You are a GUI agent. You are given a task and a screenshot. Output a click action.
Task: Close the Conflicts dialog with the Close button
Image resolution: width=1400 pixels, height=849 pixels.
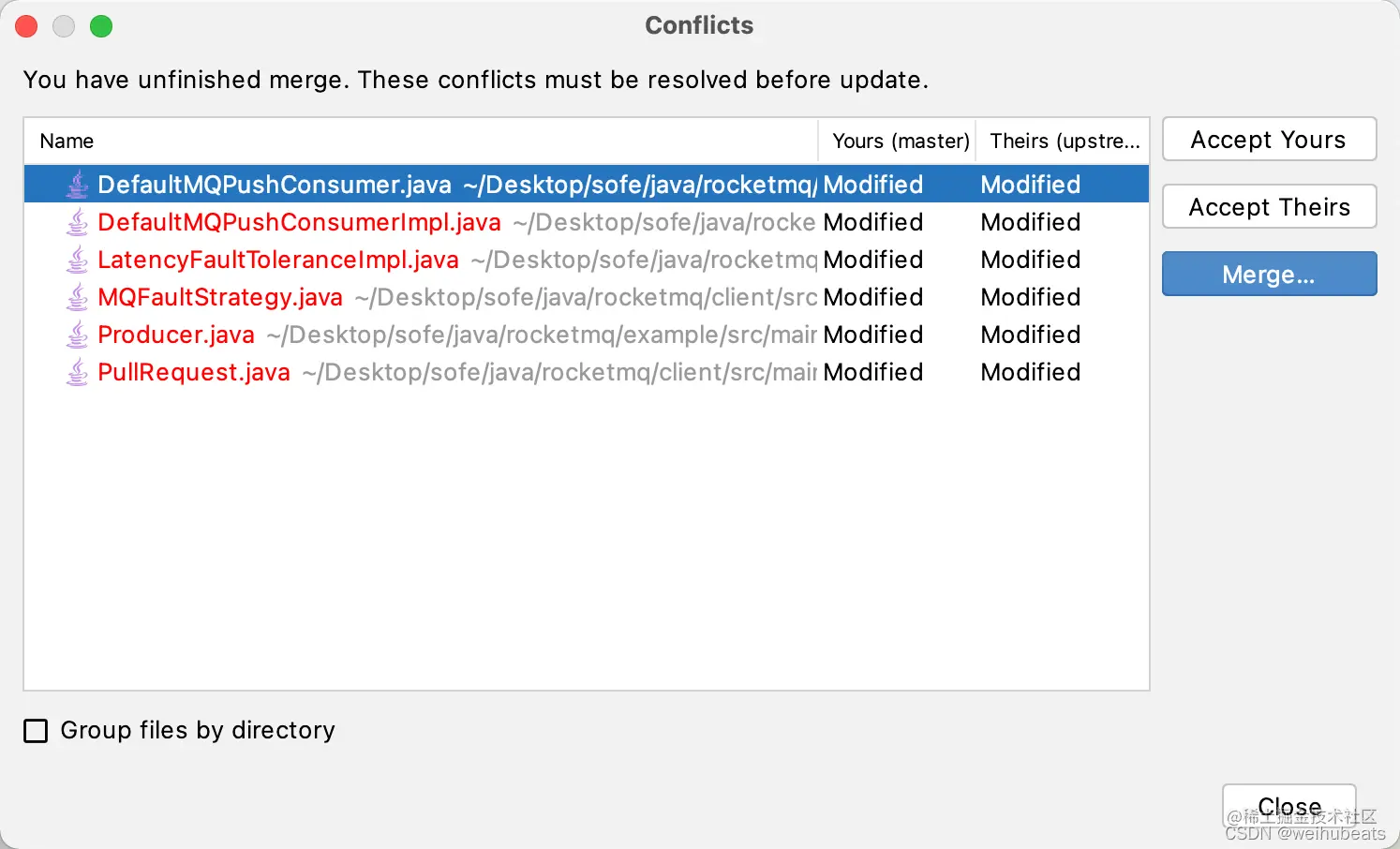[x=1289, y=807]
